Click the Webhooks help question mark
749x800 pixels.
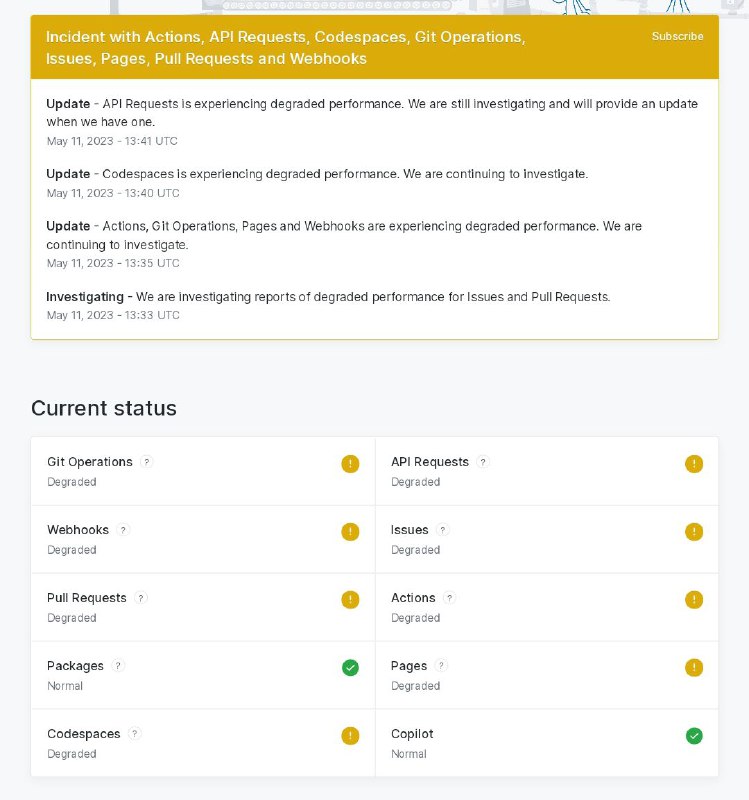tap(123, 530)
